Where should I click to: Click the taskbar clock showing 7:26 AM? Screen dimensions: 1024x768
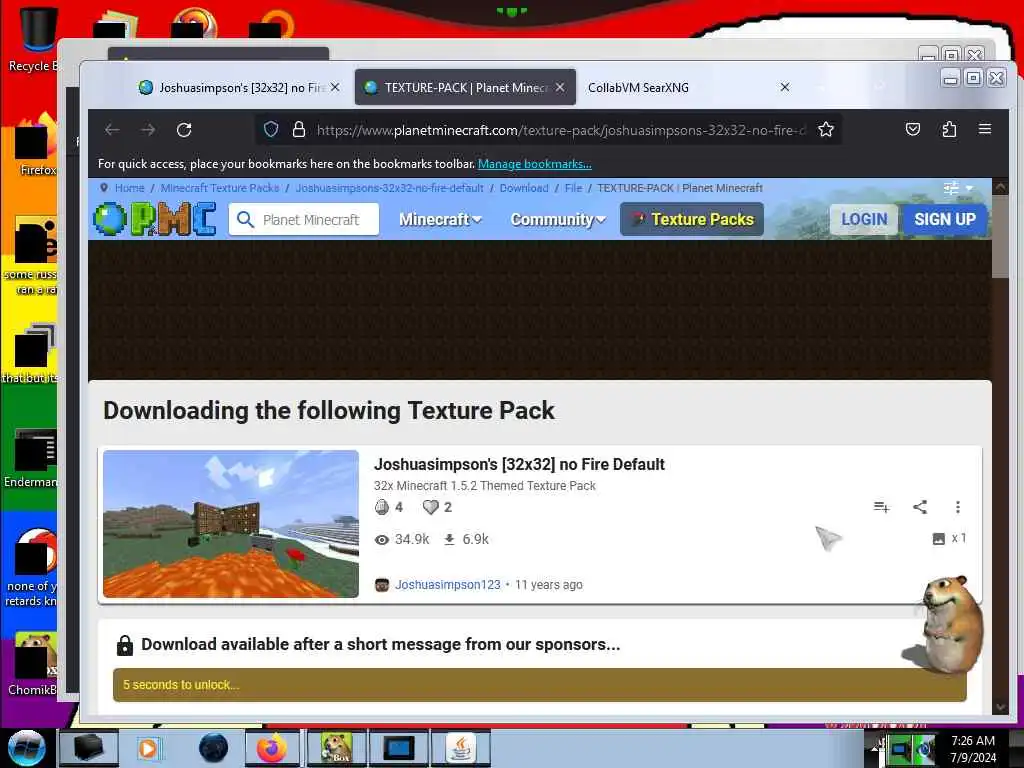pos(973,748)
